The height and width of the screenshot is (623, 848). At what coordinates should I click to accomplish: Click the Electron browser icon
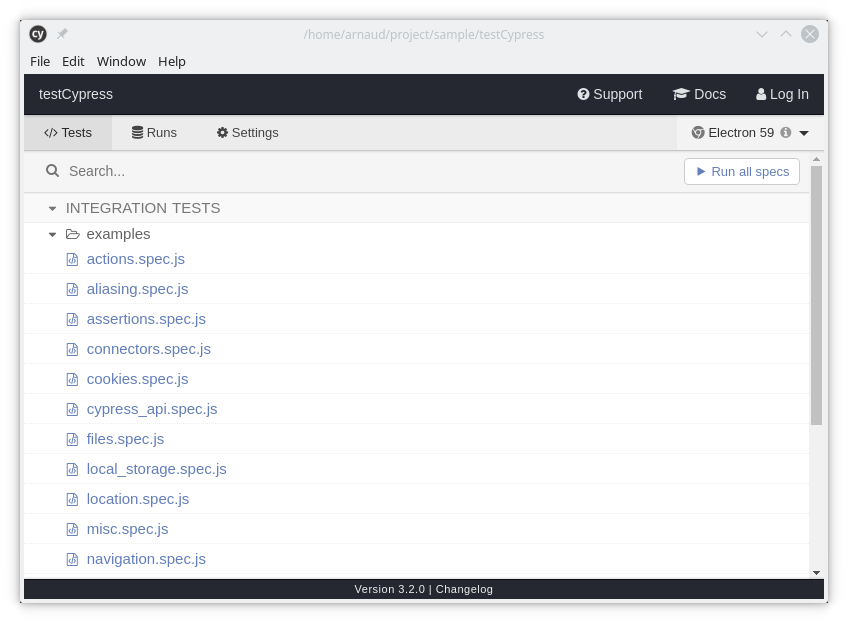698,132
